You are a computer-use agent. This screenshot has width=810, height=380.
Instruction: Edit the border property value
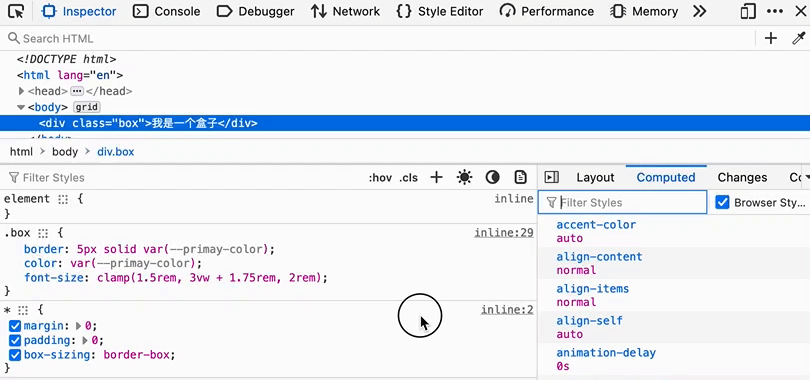point(173,249)
